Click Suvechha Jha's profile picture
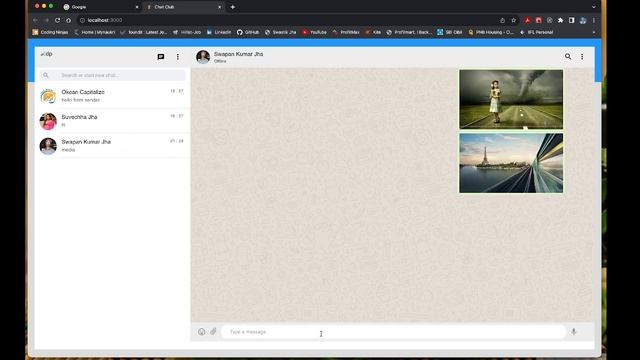640x360 pixels. coord(48,121)
